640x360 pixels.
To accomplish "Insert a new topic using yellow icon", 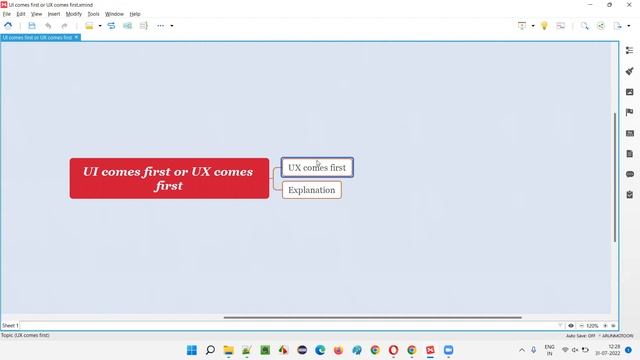I will coord(89,26).
